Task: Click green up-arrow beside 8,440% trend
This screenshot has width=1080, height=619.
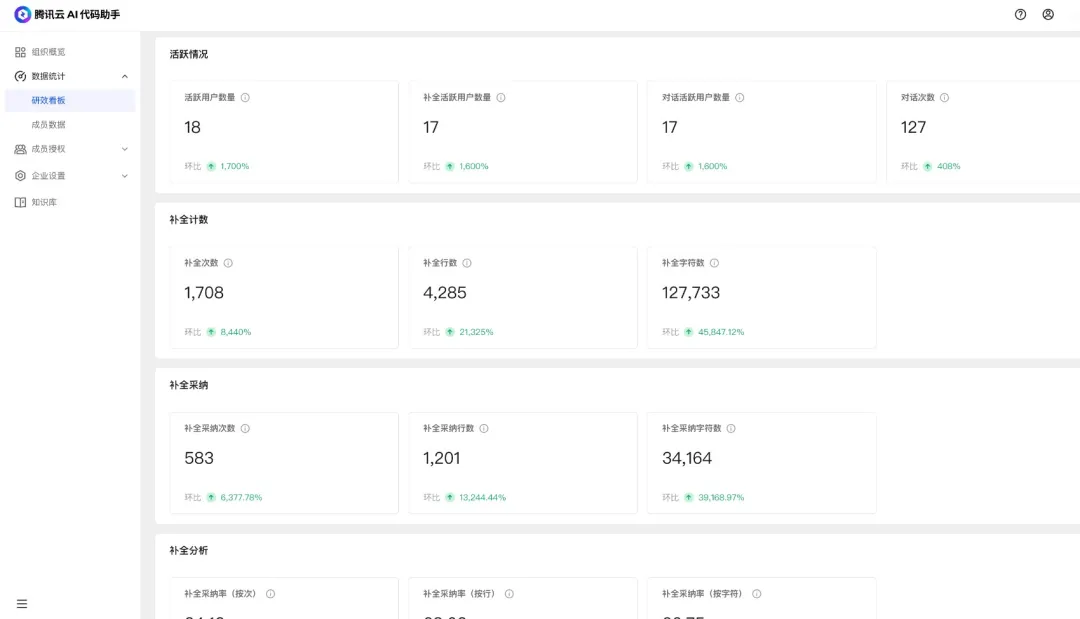Action: point(211,332)
